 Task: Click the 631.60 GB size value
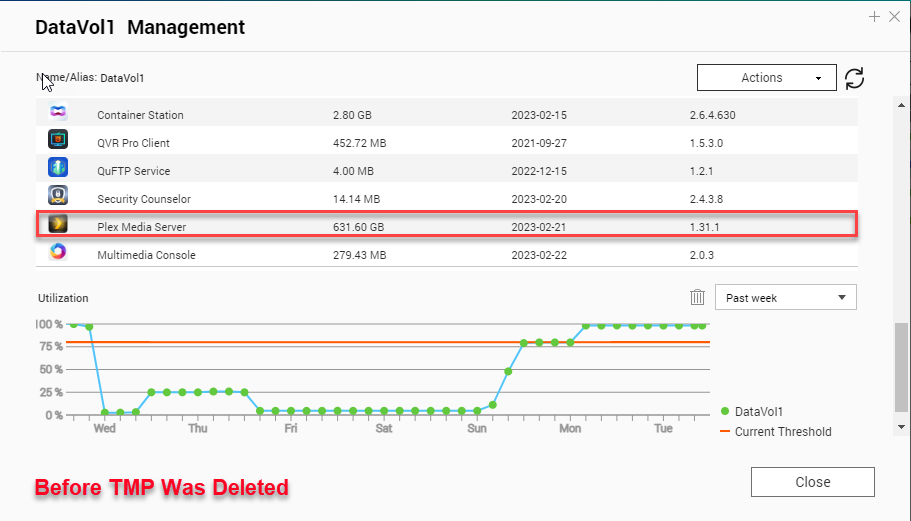click(358, 227)
